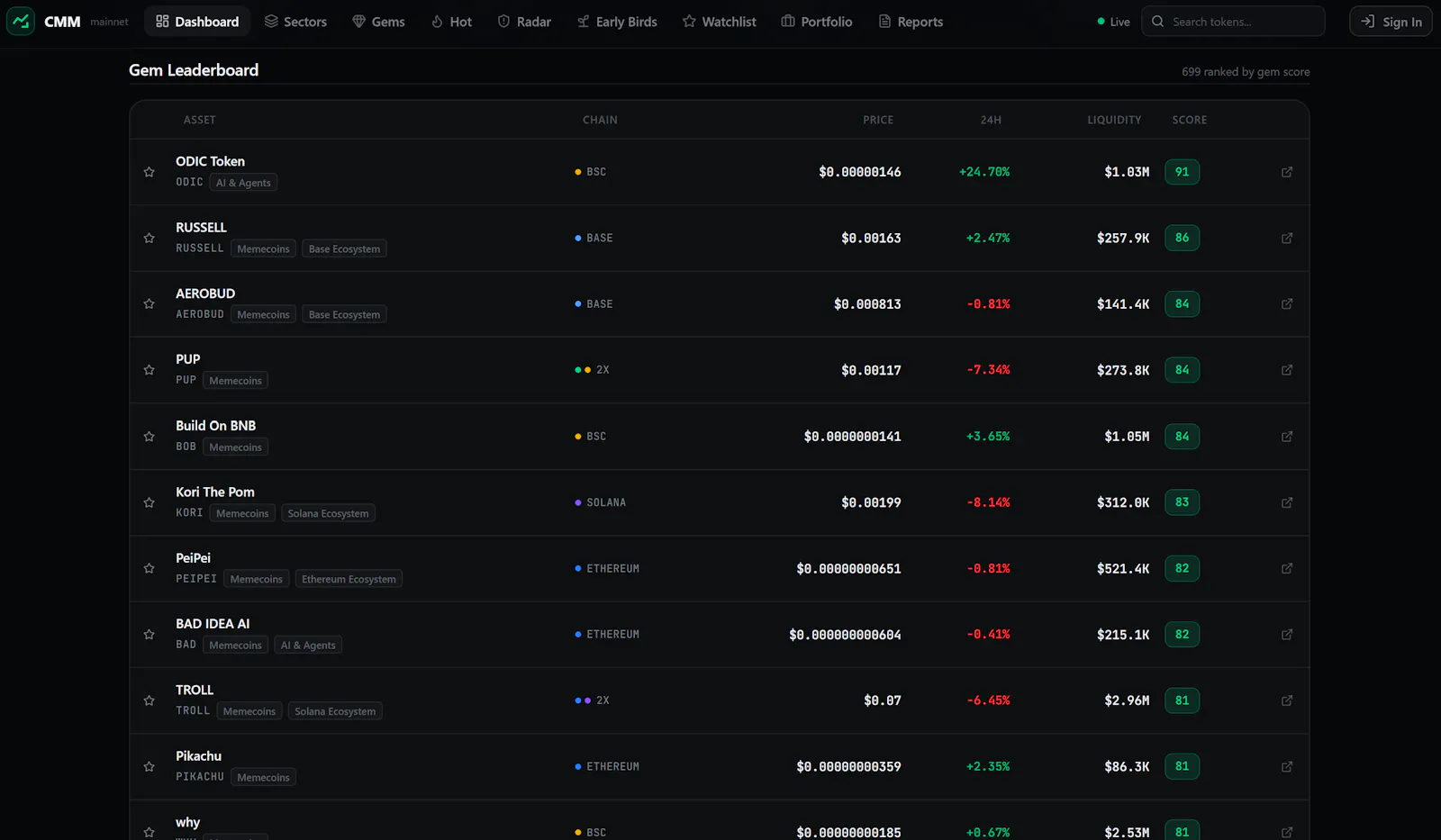
Task: Open the Early Birds tab
Action: point(617,22)
